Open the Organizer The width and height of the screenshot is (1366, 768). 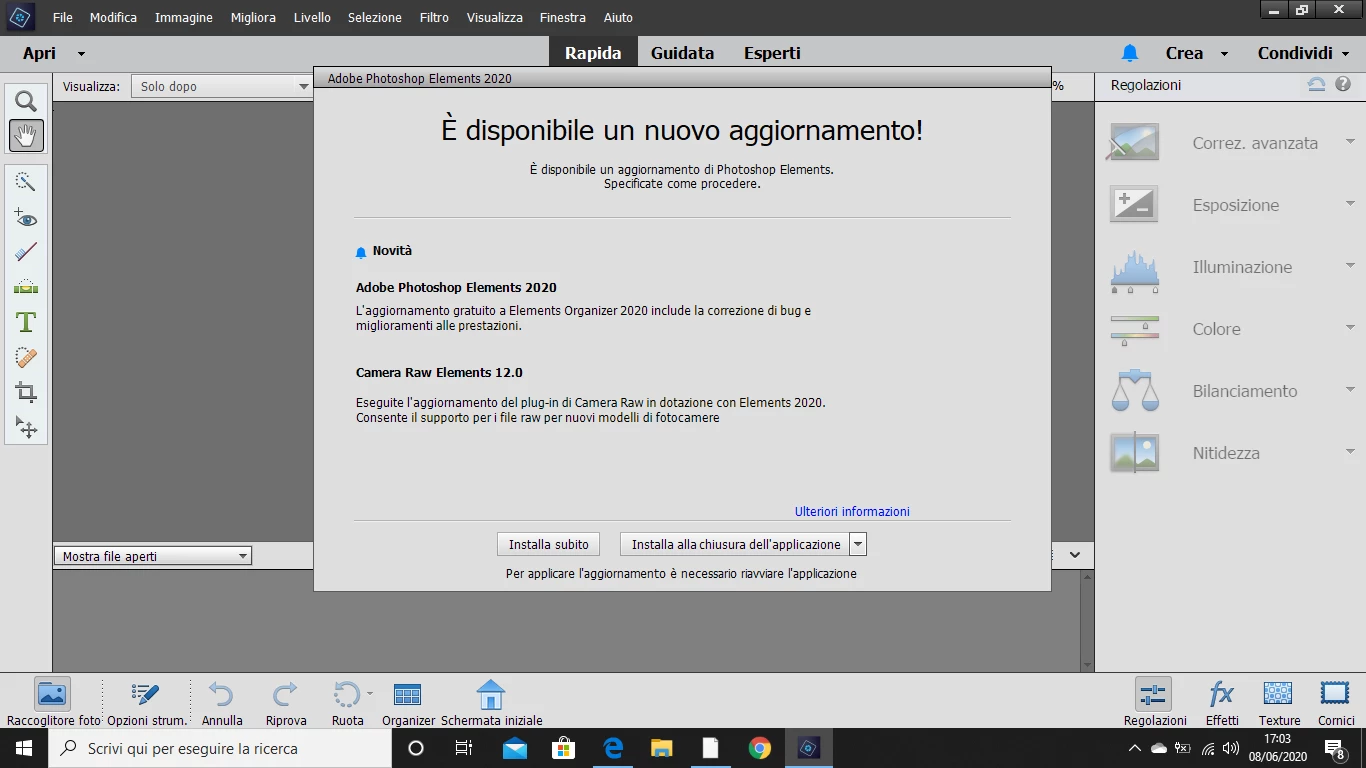(x=408, y=702)
